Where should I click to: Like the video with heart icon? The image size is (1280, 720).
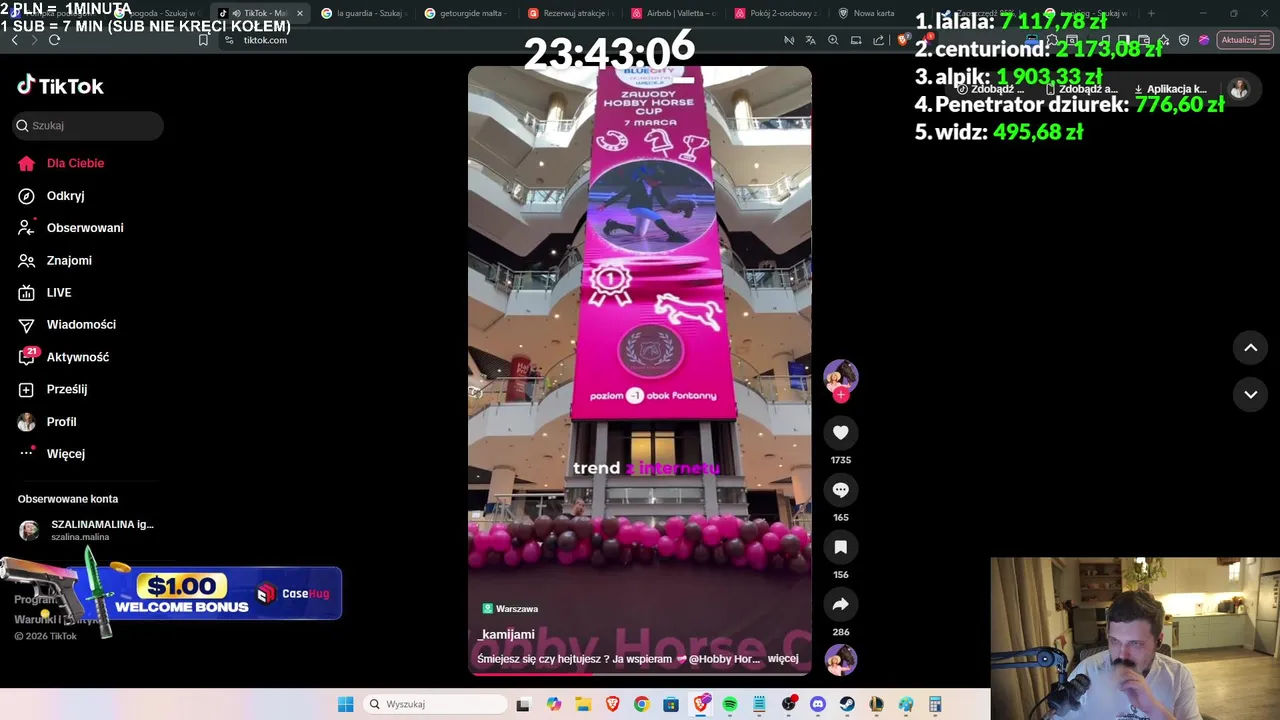(x=840, y=432)
